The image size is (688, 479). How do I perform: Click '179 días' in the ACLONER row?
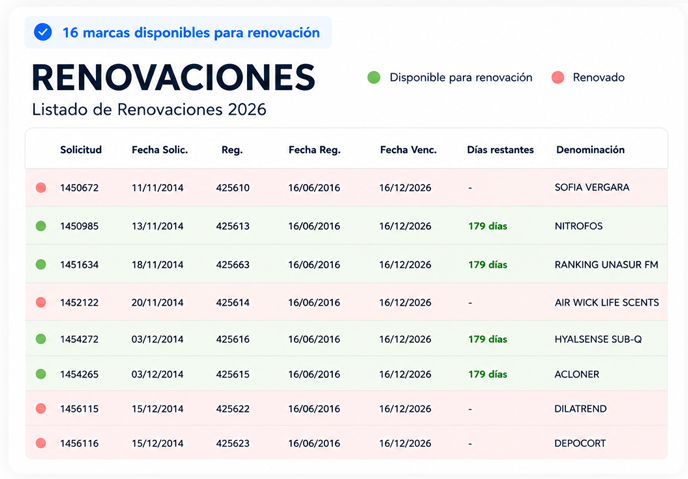point(487,374)
